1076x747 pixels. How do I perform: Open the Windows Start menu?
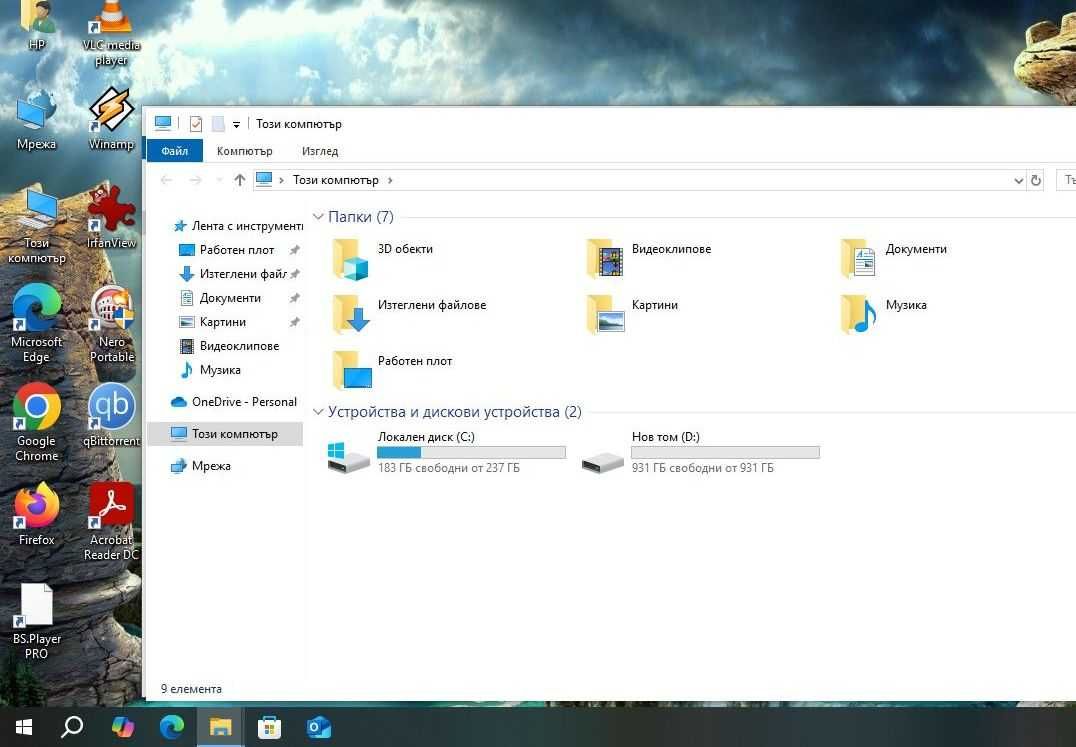(23, 726)
